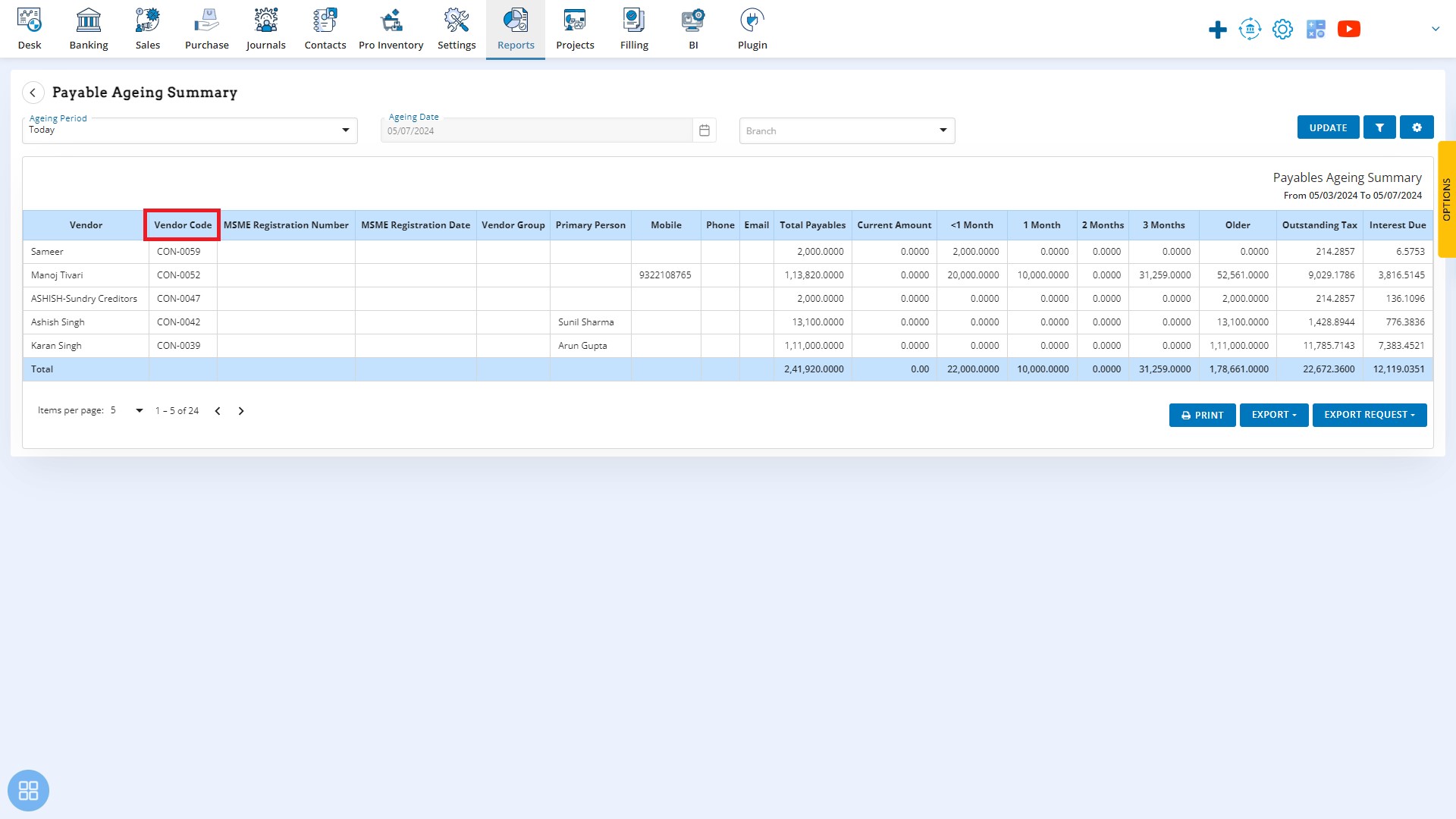Click the YouTube icon in toolbar
Image resolution: width=1456 pixels, height=819 pixels.
[1349, 28]
